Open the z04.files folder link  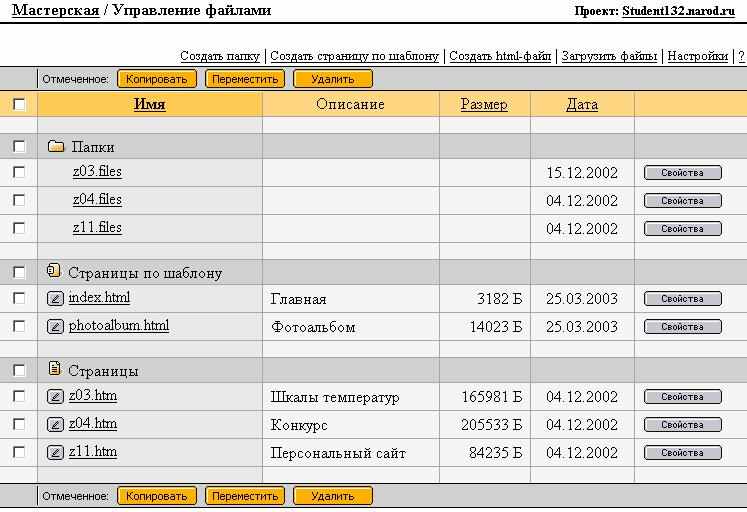(97, 200)
